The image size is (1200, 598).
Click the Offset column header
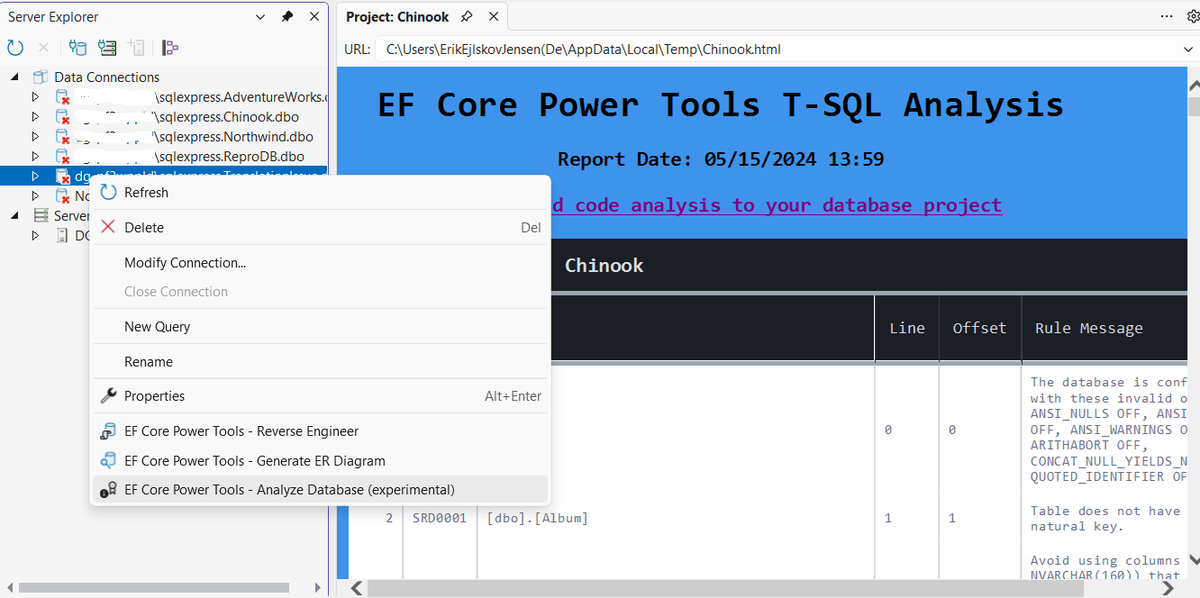click(x=980, y=327)
